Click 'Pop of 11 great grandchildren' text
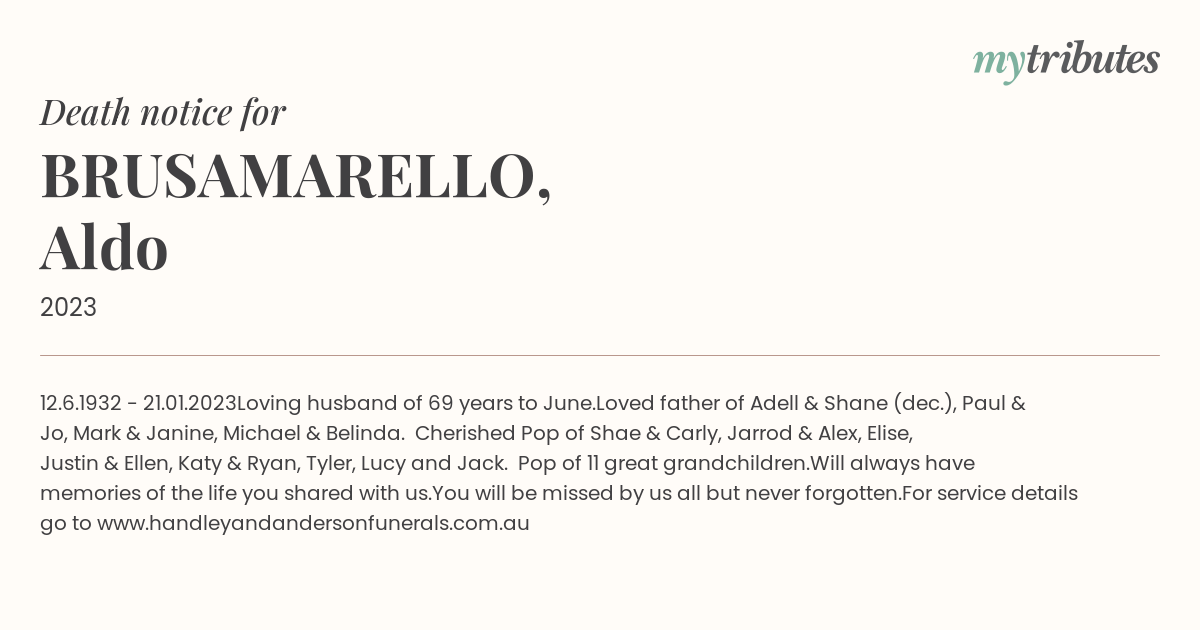 click(x=663, y=464)
